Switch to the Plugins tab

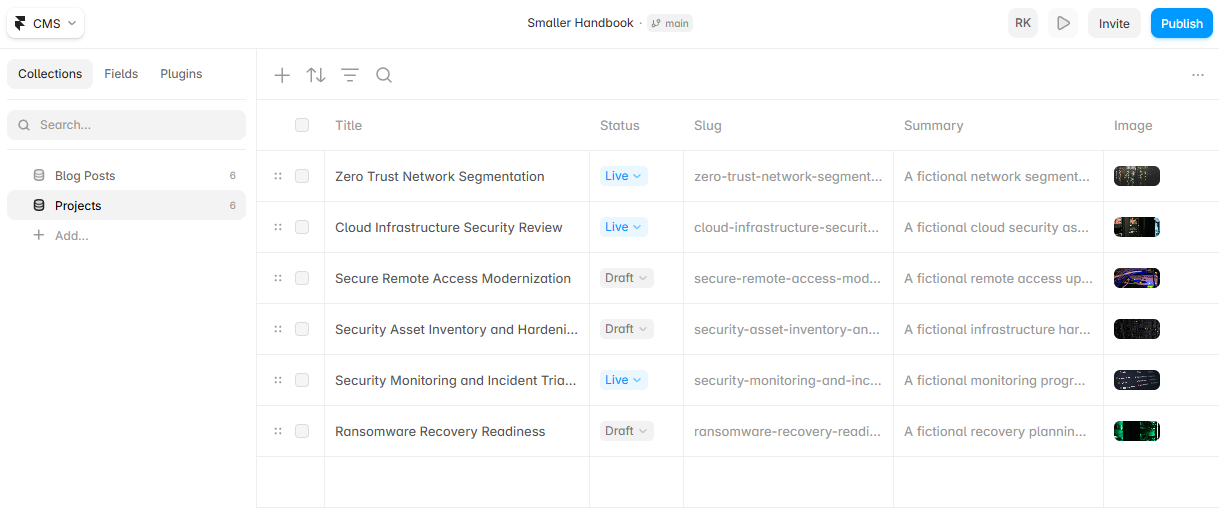pyautogui.click(x=181, y=74)
